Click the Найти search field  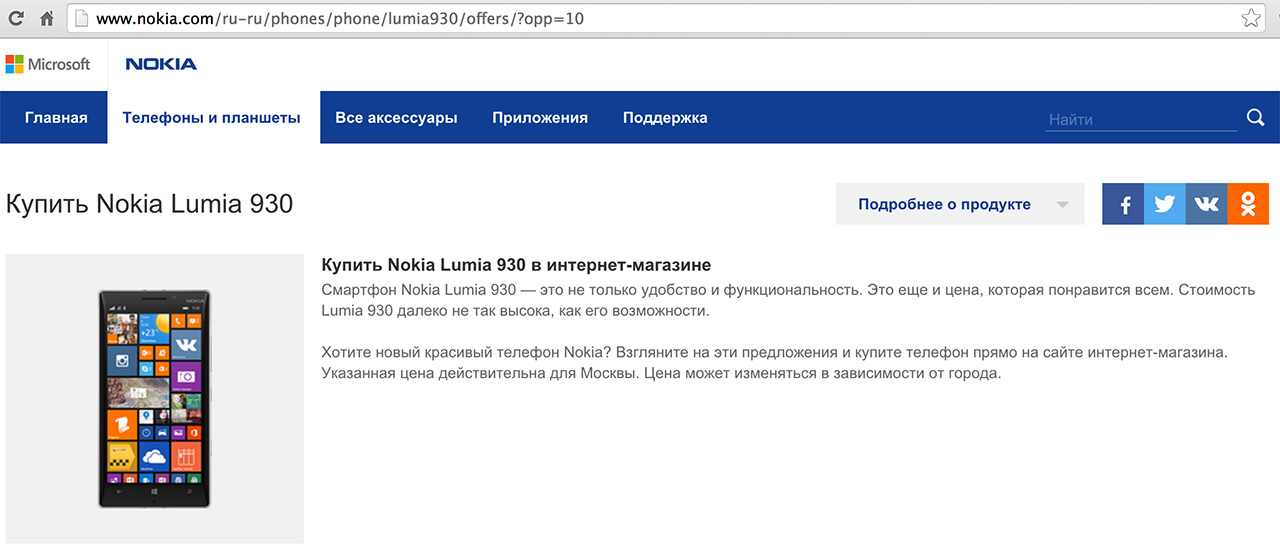click(x=1141, y=119)
